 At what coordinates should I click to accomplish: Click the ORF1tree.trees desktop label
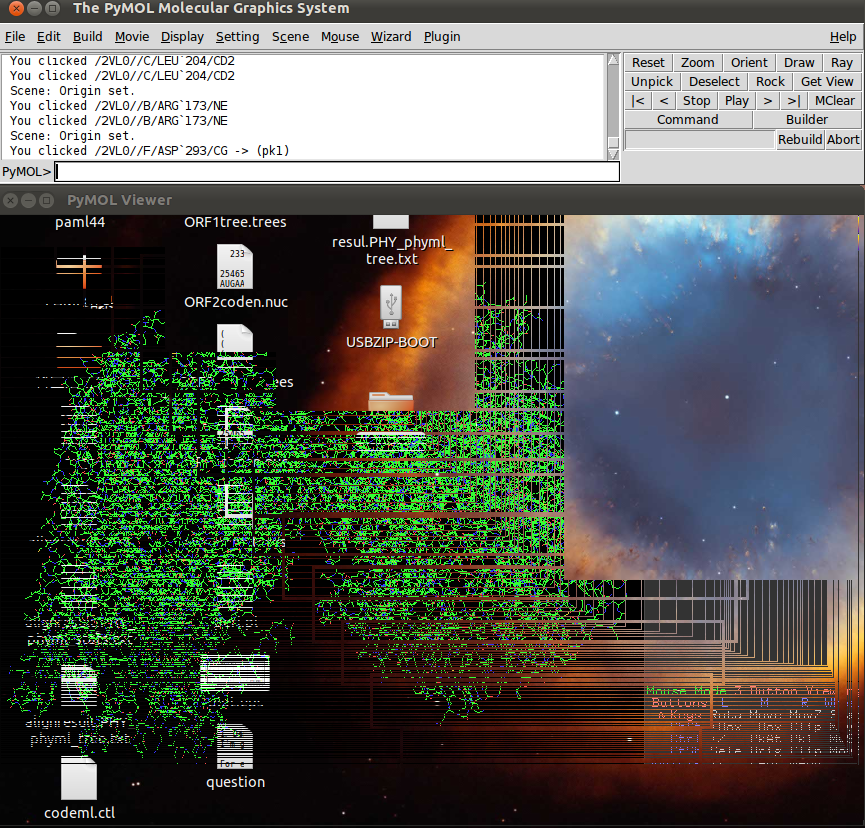[235, 222]
